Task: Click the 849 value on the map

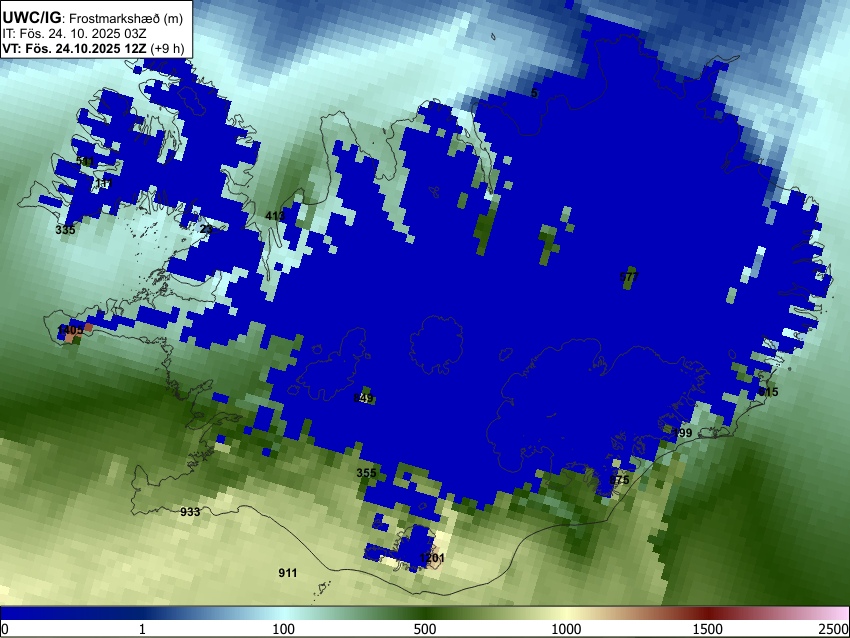Action: click(x=363, y=398)
